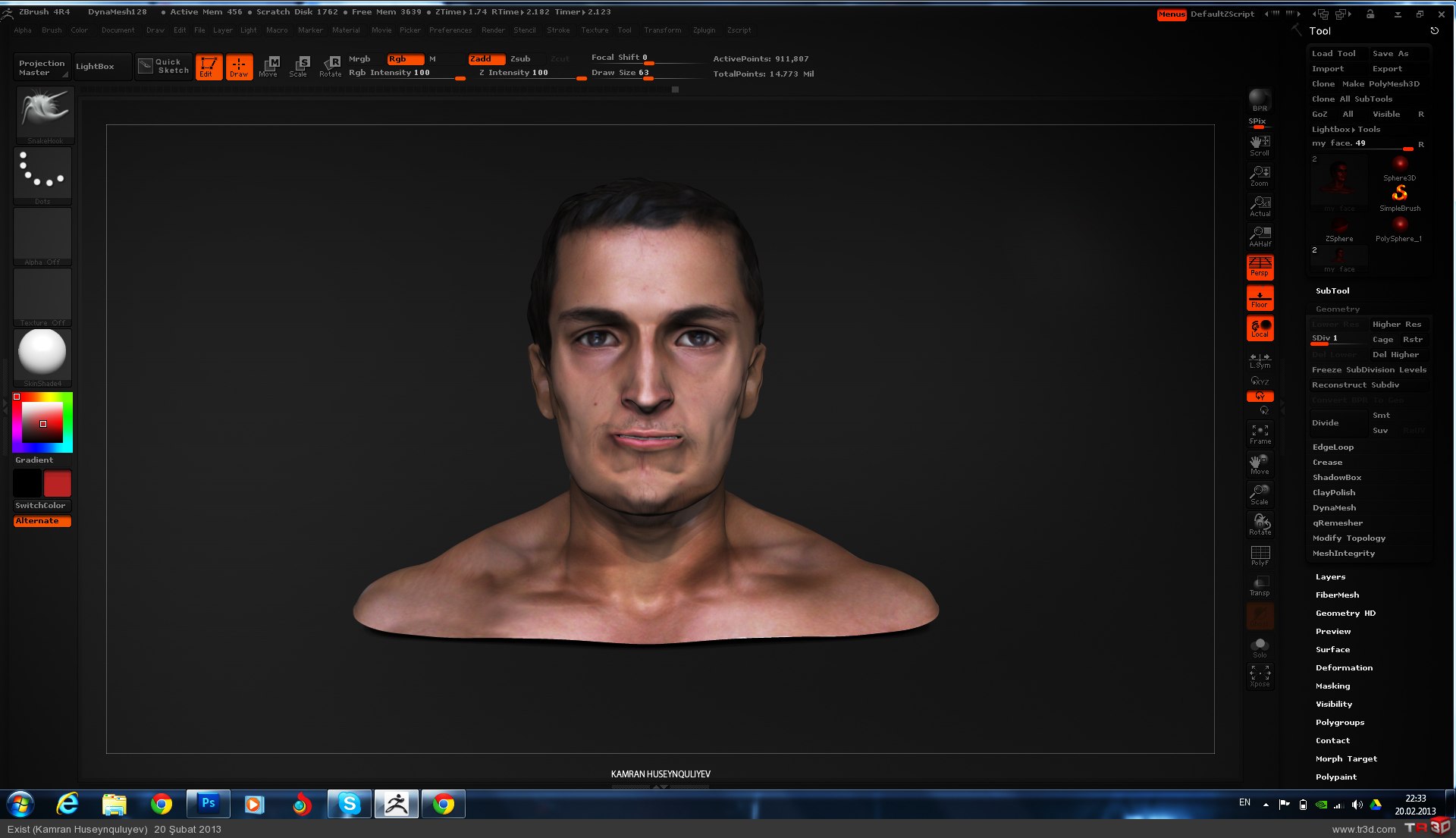Toggle Persp perspective mode

(1260, 267)
